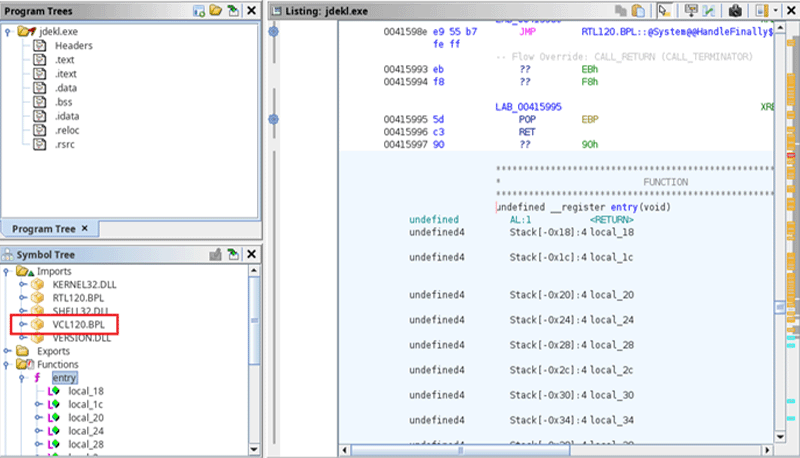Select the .data section
This screenshot has height=458, width=800.
tap(66, 88)
